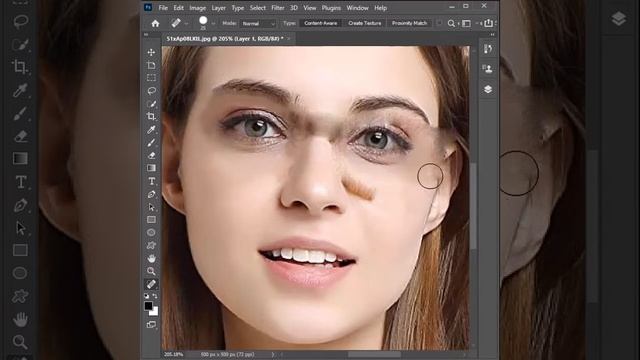Close the open .jpg document tab
Screen dimensions: 640x360
(x=289, y=39)
